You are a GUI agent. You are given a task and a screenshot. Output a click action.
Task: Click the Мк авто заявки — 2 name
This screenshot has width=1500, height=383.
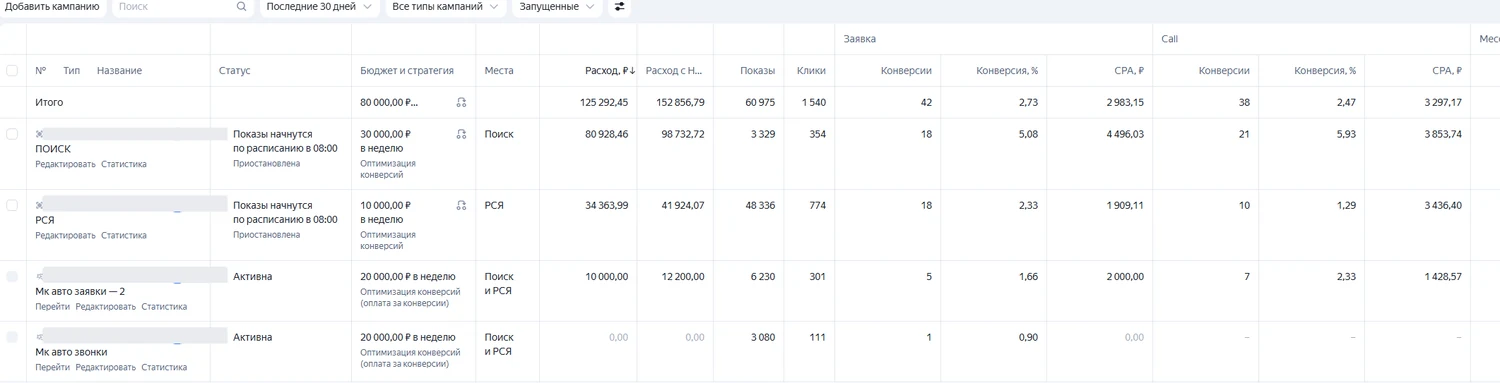point(80,291)
